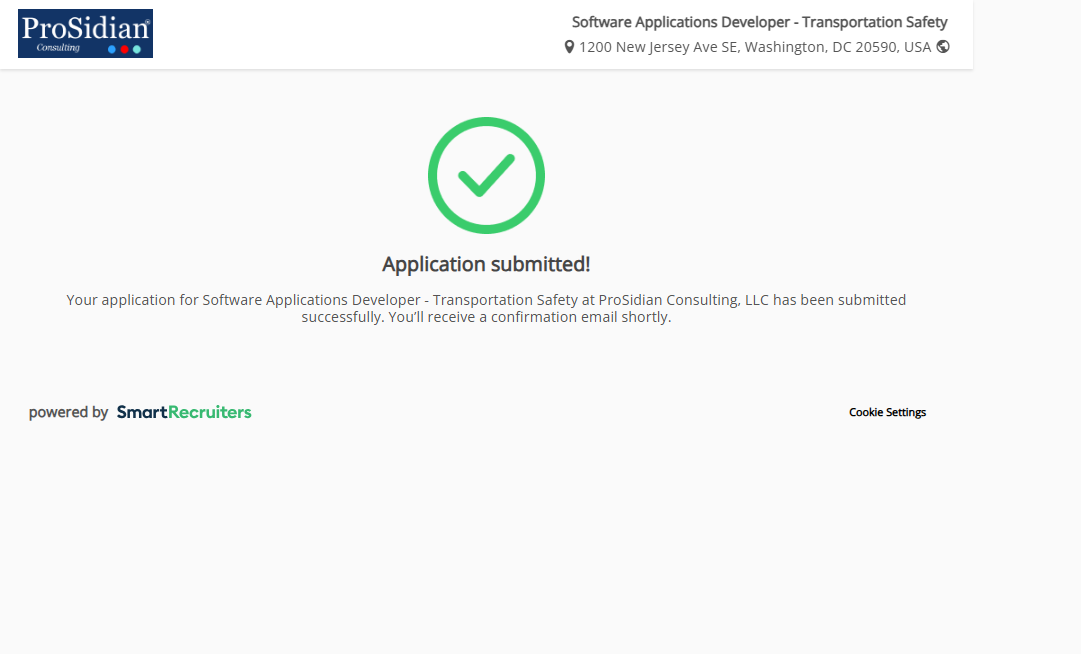Click the blue dot in ProSidian logo
Image resolution: width=1081 pixels, height=654 pixels.
tap(112, 49)
